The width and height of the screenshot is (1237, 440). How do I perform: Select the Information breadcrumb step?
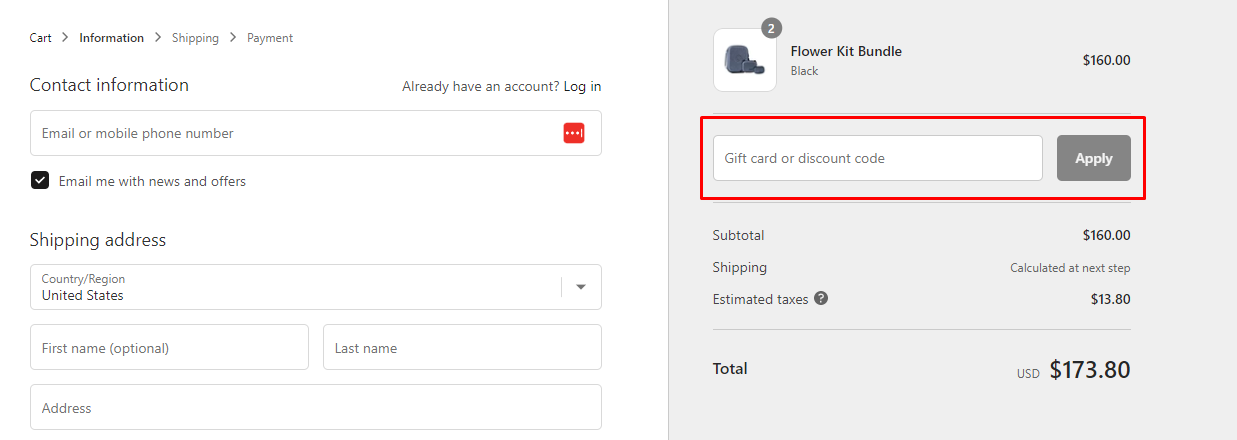112,38
